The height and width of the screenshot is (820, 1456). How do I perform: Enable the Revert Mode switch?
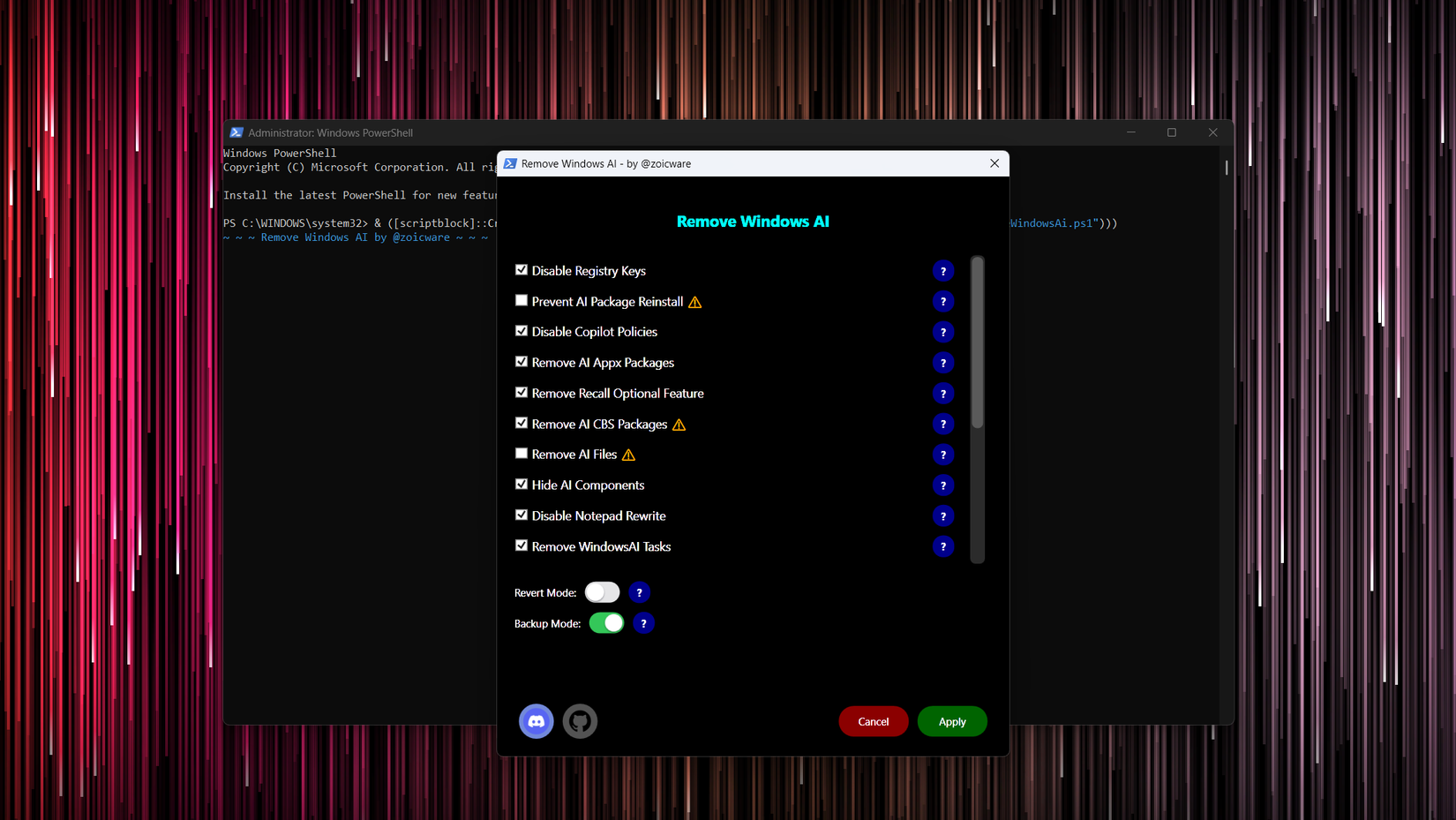pyautogui.click(x=603, y=592)
